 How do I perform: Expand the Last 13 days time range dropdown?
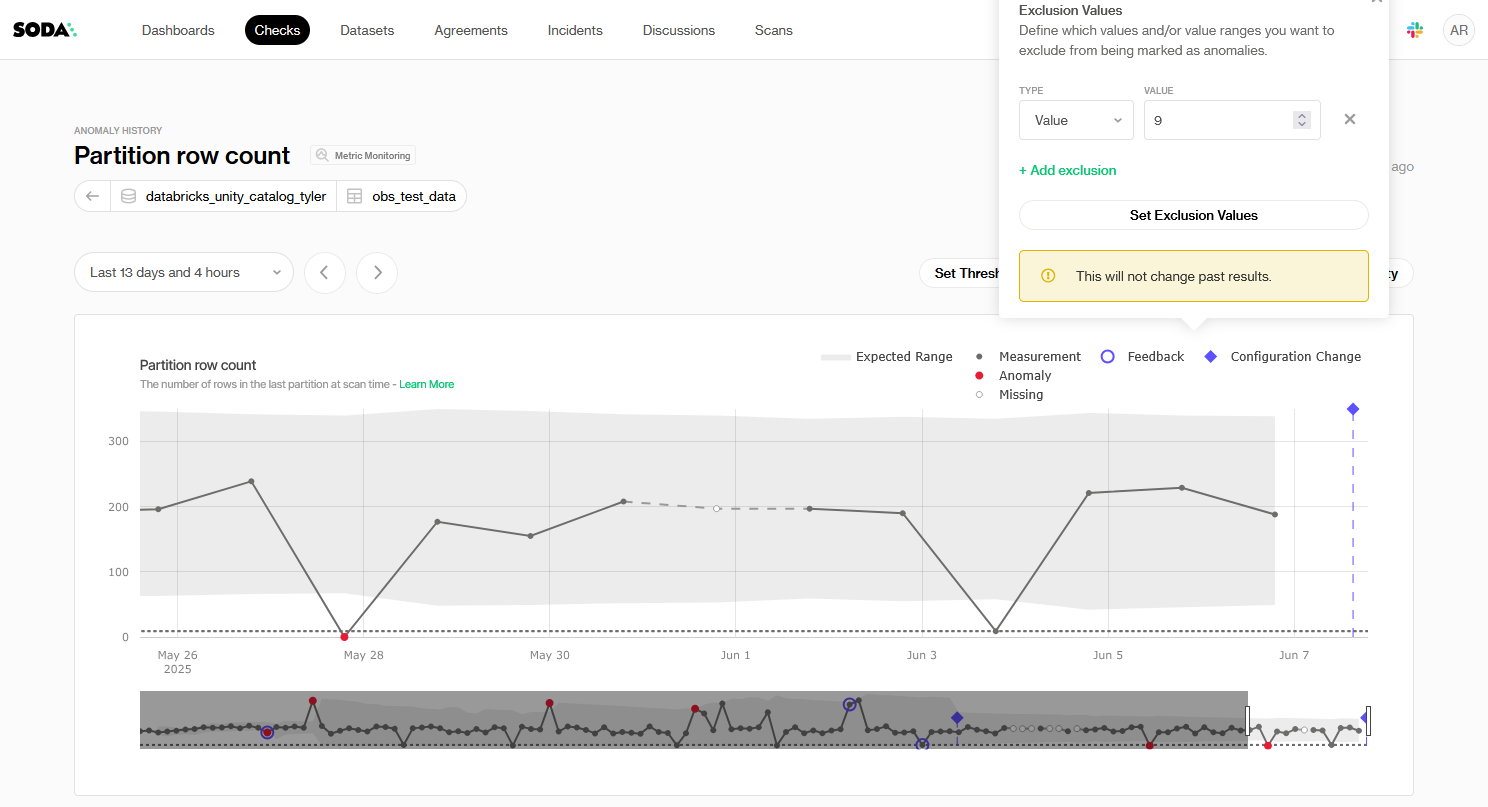click(x=184, y=273)
